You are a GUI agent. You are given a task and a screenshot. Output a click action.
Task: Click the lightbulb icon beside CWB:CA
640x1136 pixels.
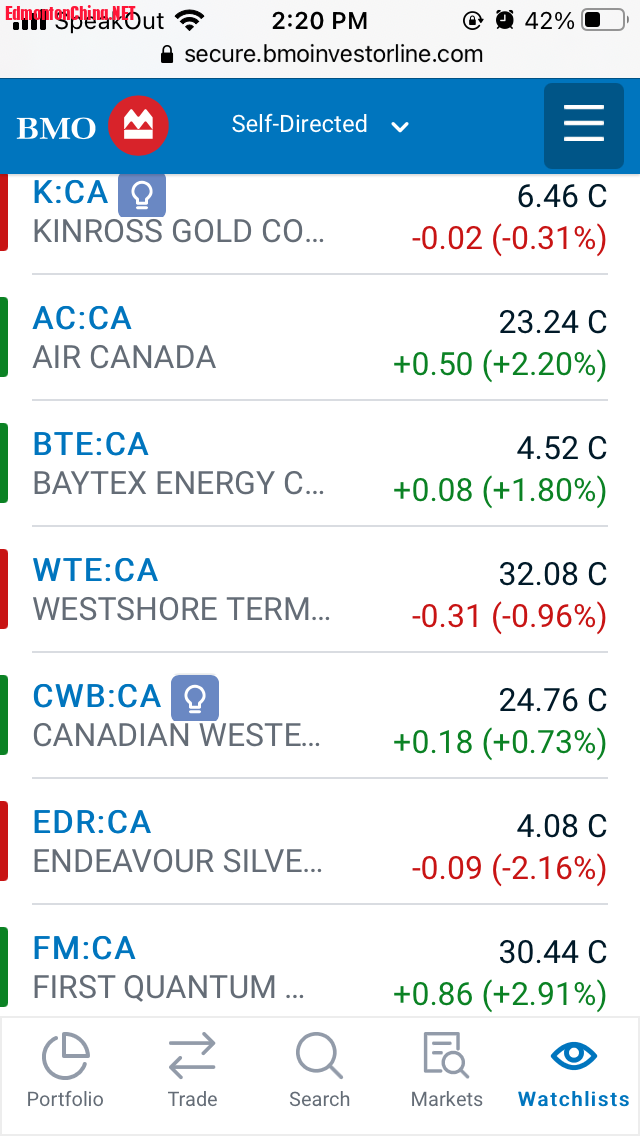pyautogui.click(x=195, y=698)
